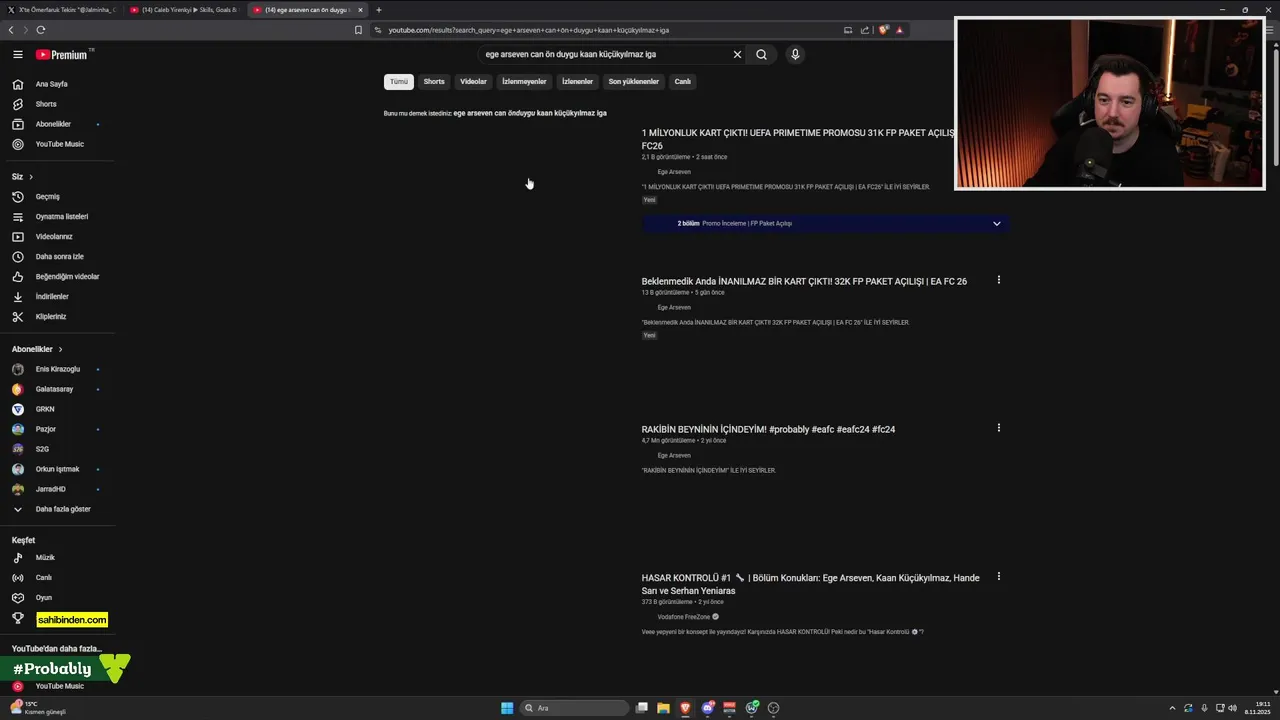Click the Brave browser taskbar icon
1280x720 pixels.
coord(685,708)
